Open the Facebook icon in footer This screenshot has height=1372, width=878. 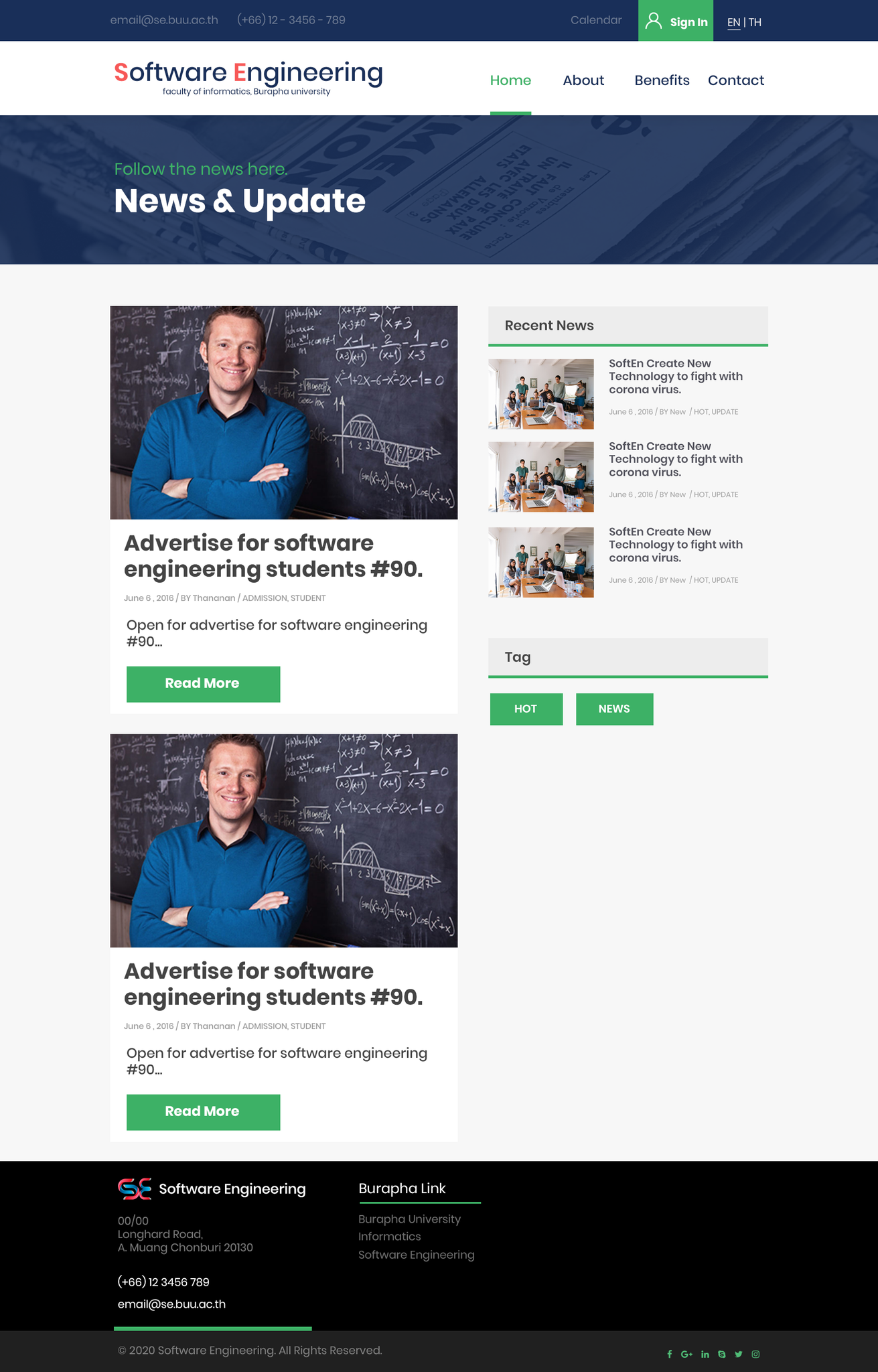[x=669, y=1354]
